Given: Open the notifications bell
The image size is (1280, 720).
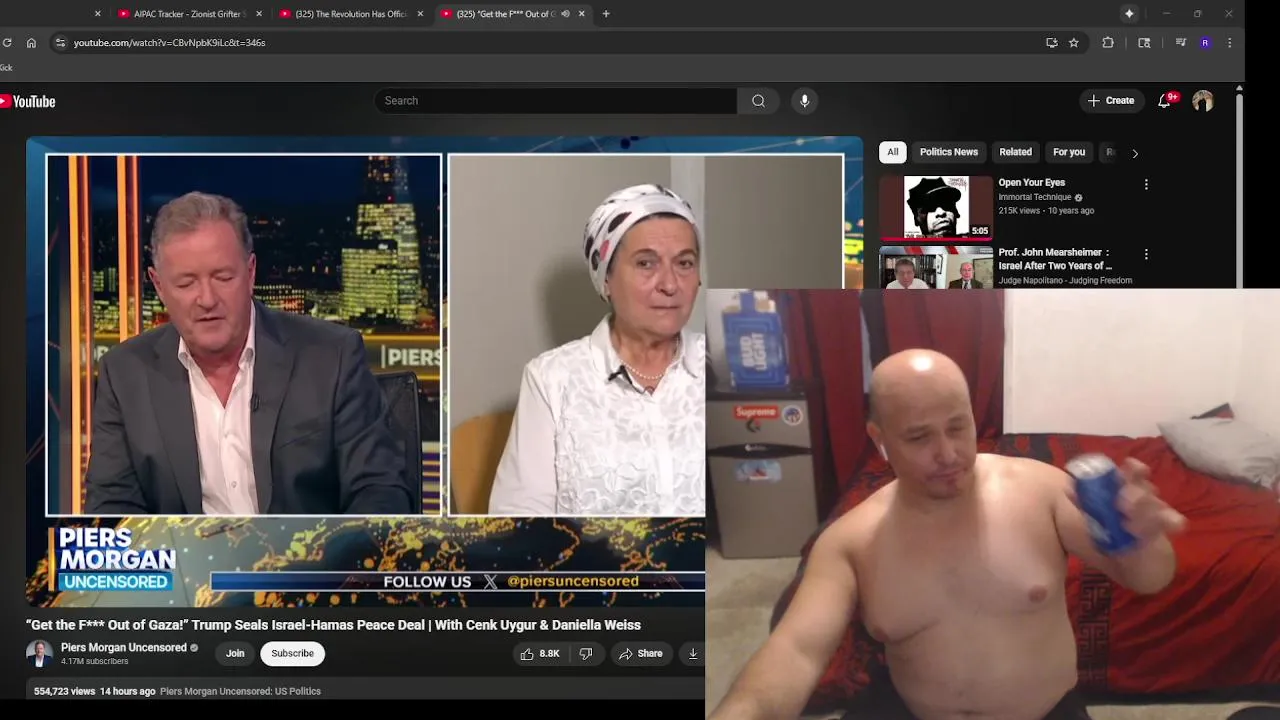Looking at the screenshot, I should coord(1164,101).
